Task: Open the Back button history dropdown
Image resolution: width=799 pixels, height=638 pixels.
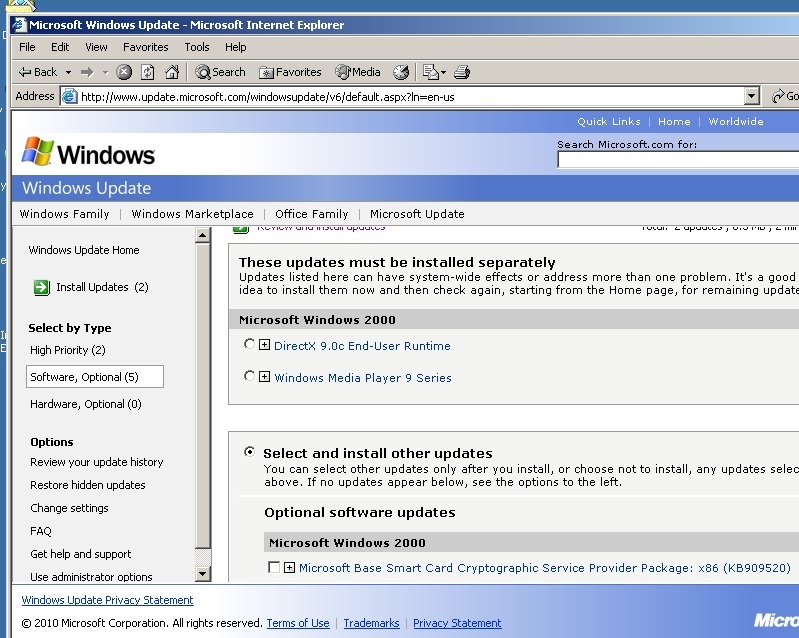Action: tap(68, 72)
